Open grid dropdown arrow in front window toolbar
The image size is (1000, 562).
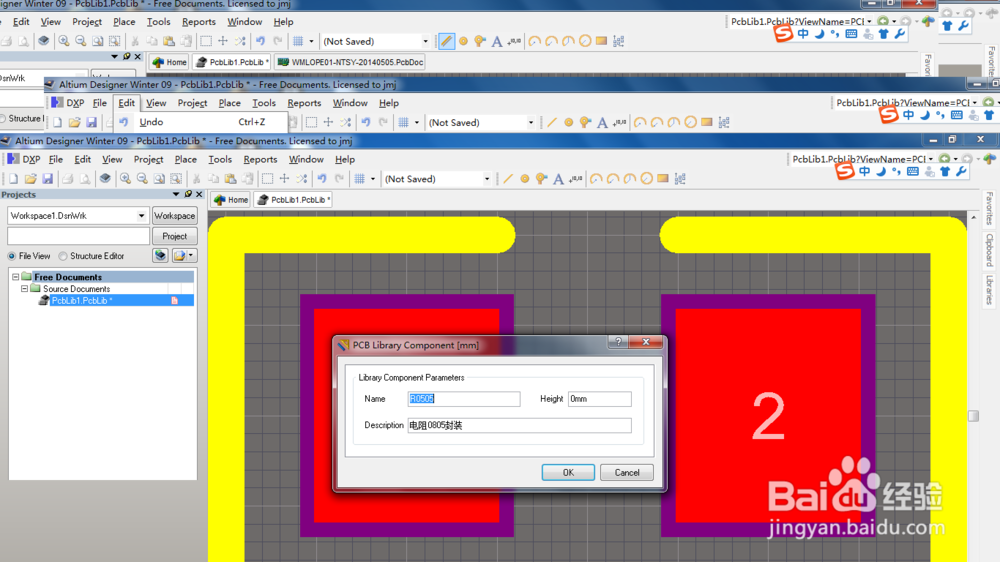[x=373, y=179]
